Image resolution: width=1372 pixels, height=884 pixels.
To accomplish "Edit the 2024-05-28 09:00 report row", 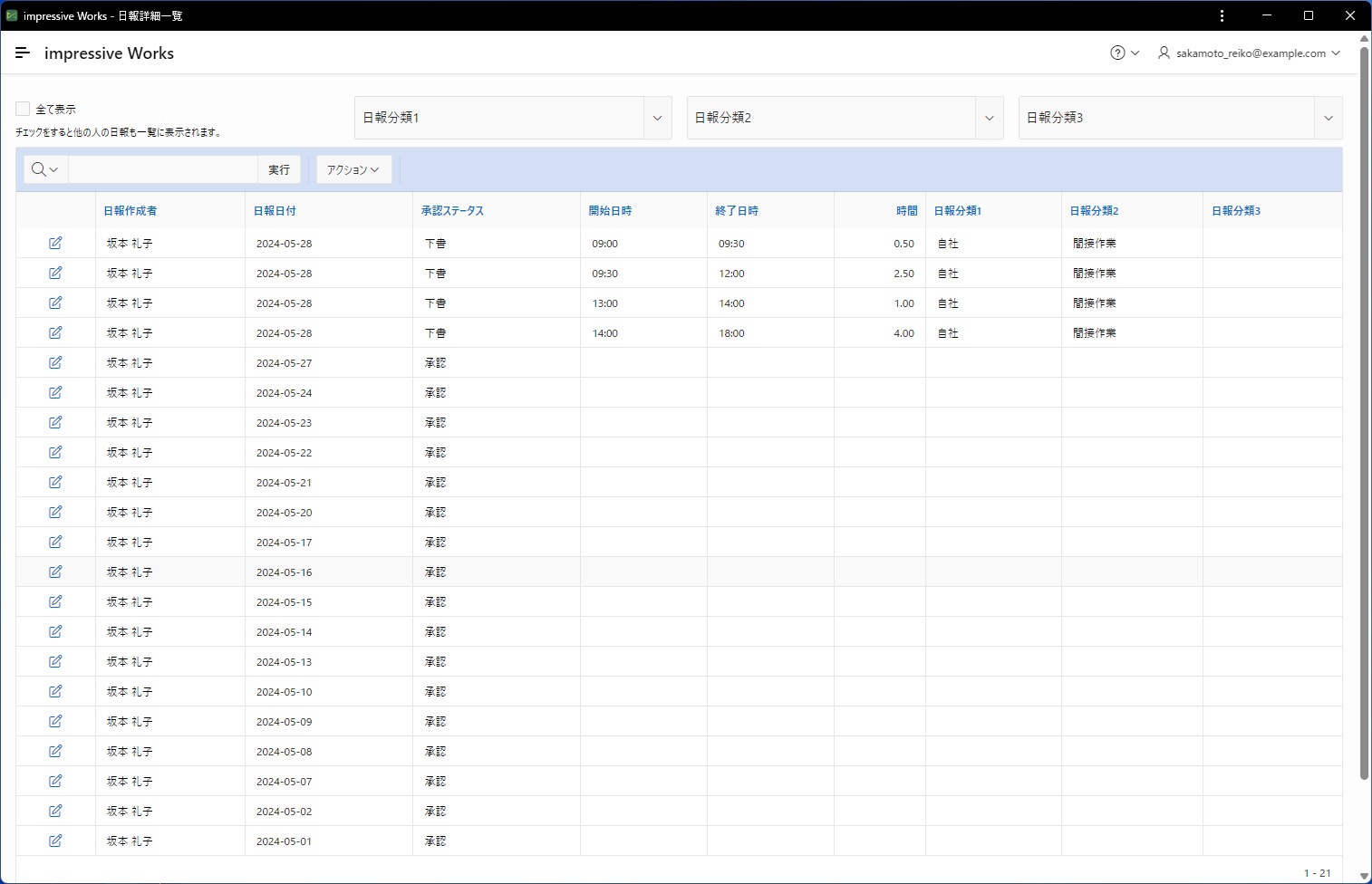I will 55,243.
